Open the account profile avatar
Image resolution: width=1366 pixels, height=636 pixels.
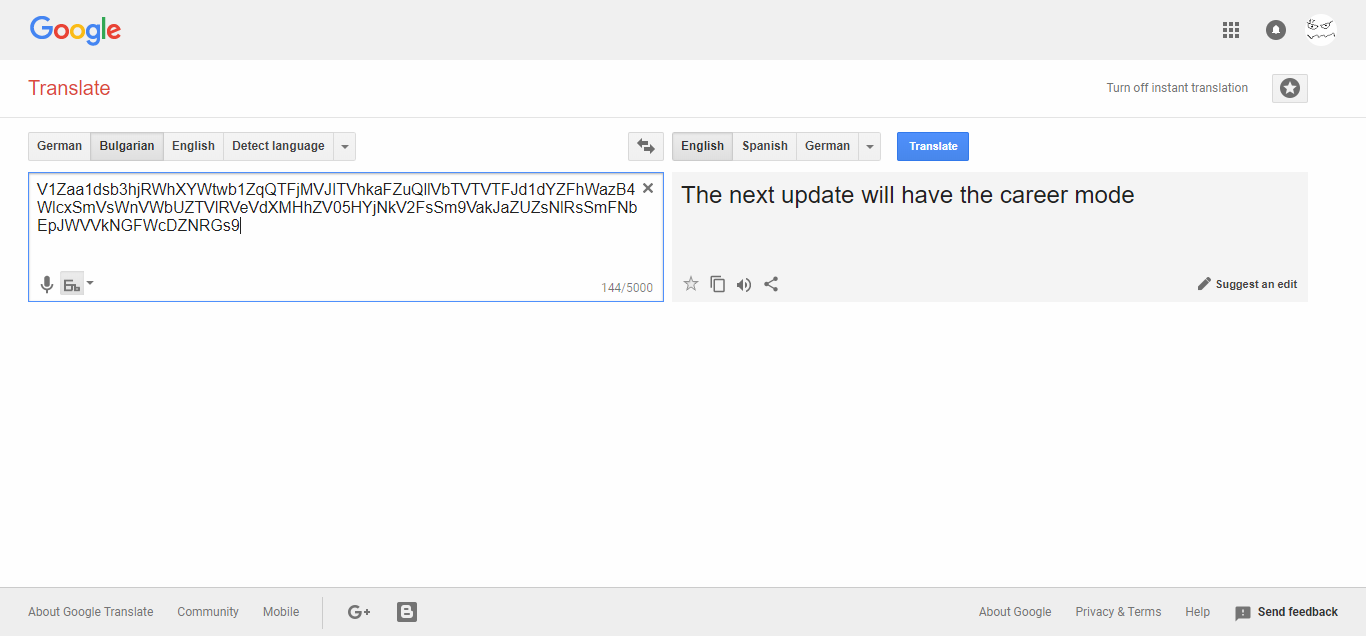(1321, 30)
